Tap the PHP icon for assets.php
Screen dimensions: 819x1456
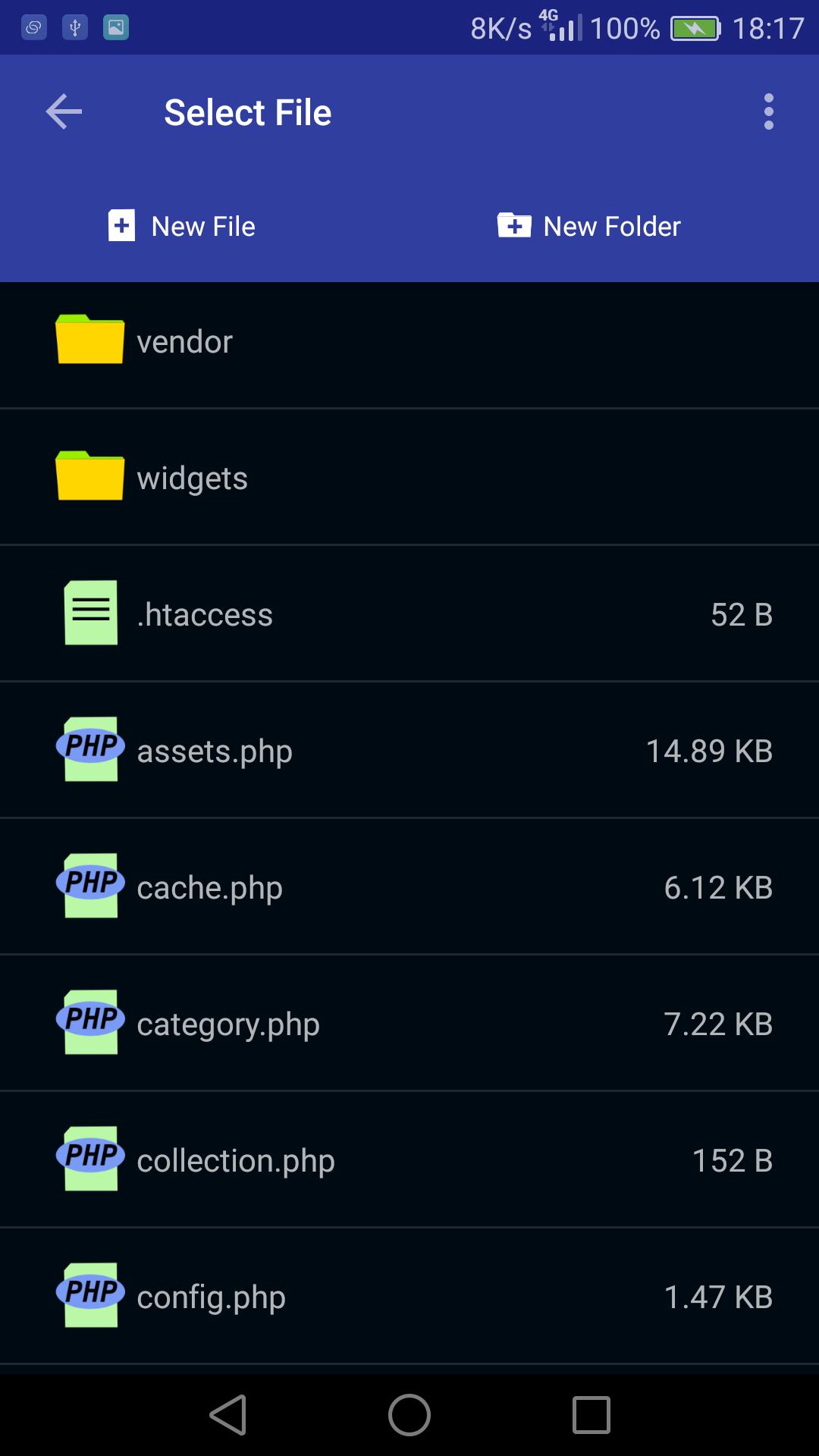(x=90, y=748)
